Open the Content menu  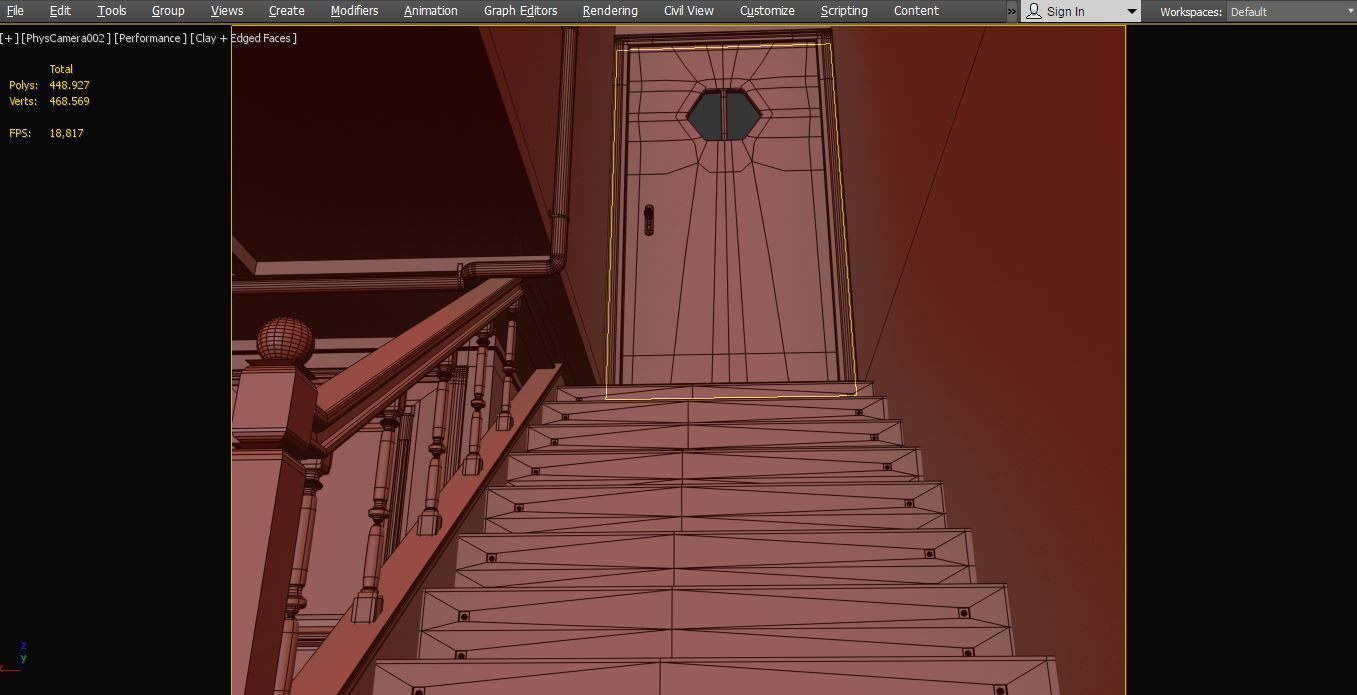[916, 11]
